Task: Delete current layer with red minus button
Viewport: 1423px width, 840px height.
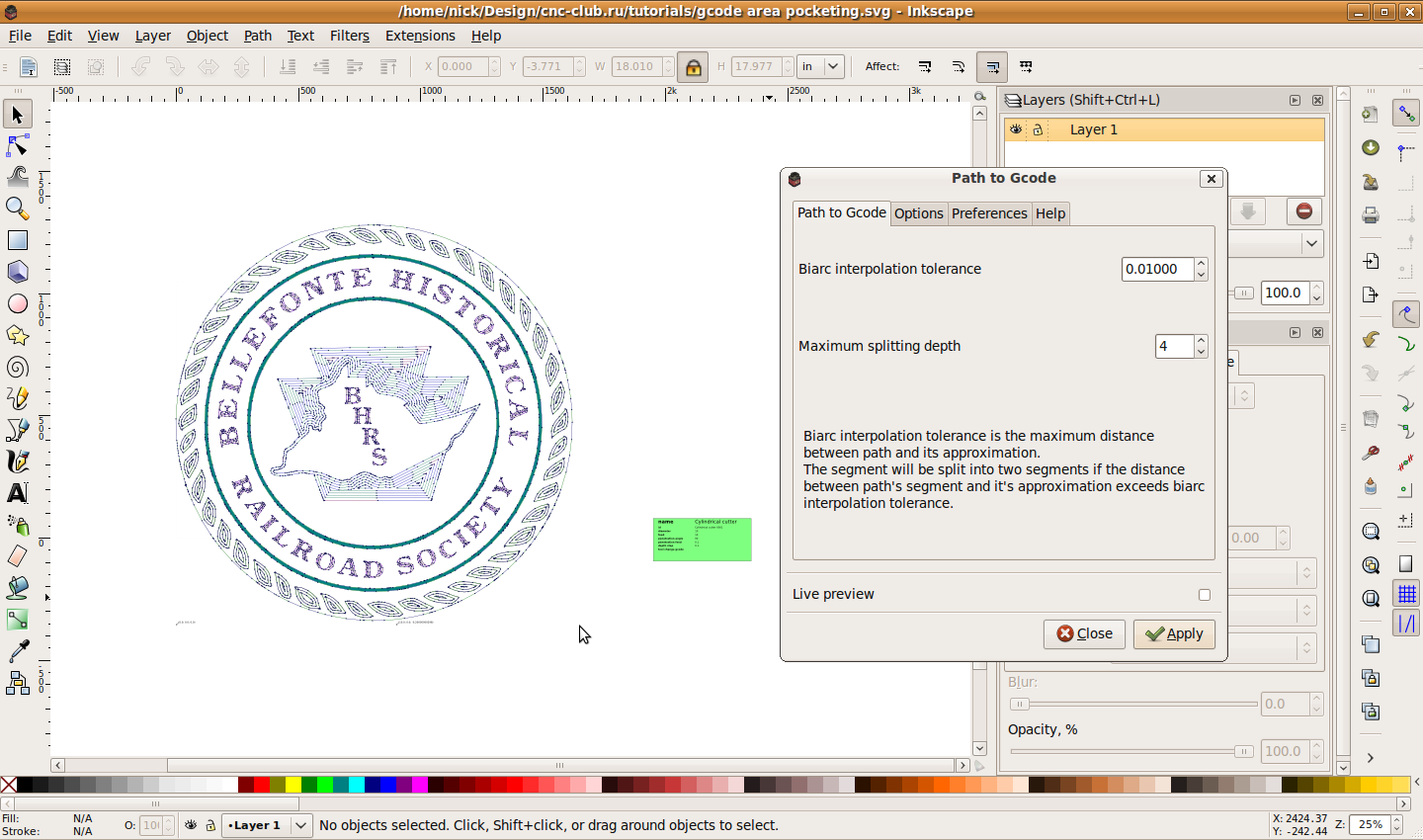Action: click(1303, 211)
